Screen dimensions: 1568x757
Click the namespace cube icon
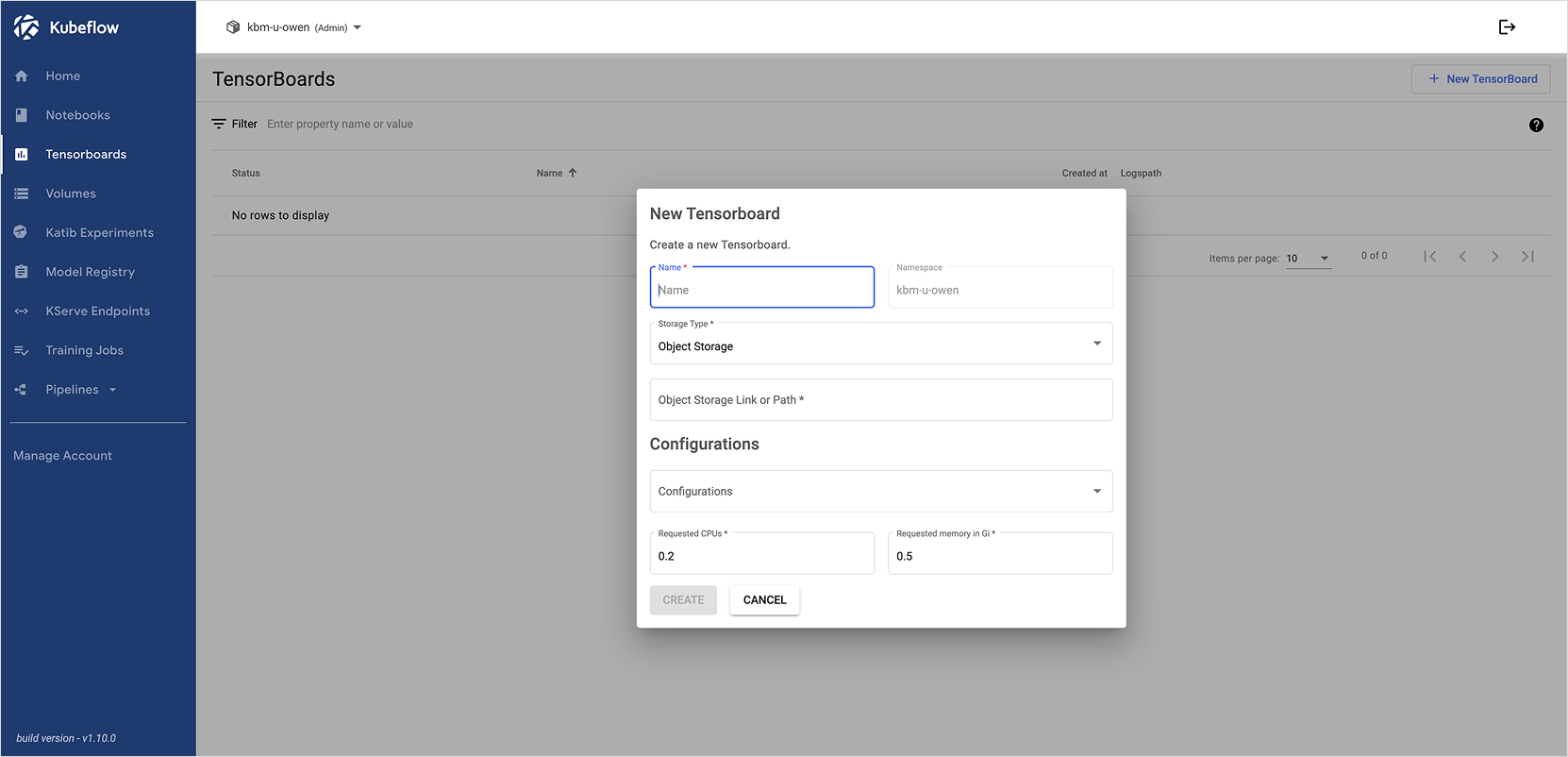click(233, 27)
